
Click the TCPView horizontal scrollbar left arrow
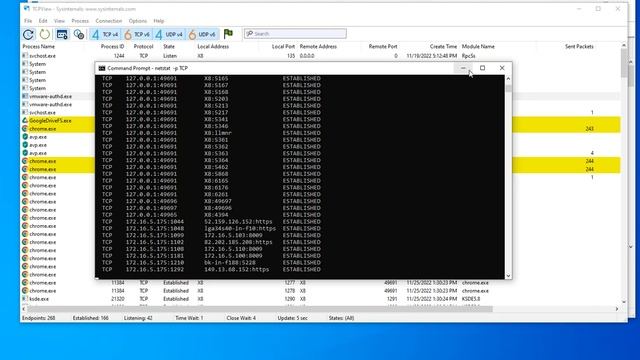24,309
